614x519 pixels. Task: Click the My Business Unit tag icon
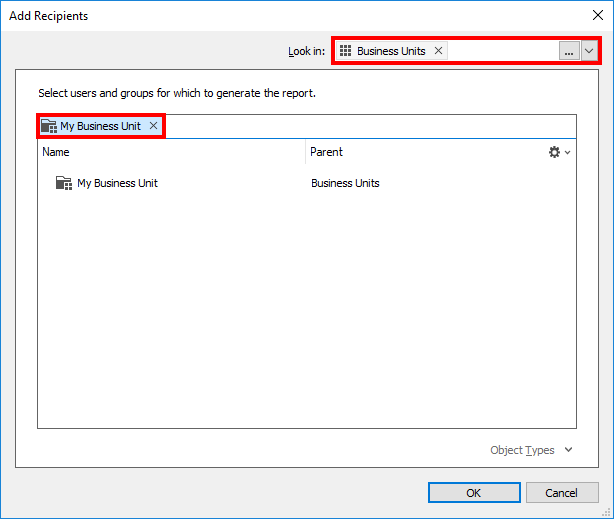tap(49, 126)
